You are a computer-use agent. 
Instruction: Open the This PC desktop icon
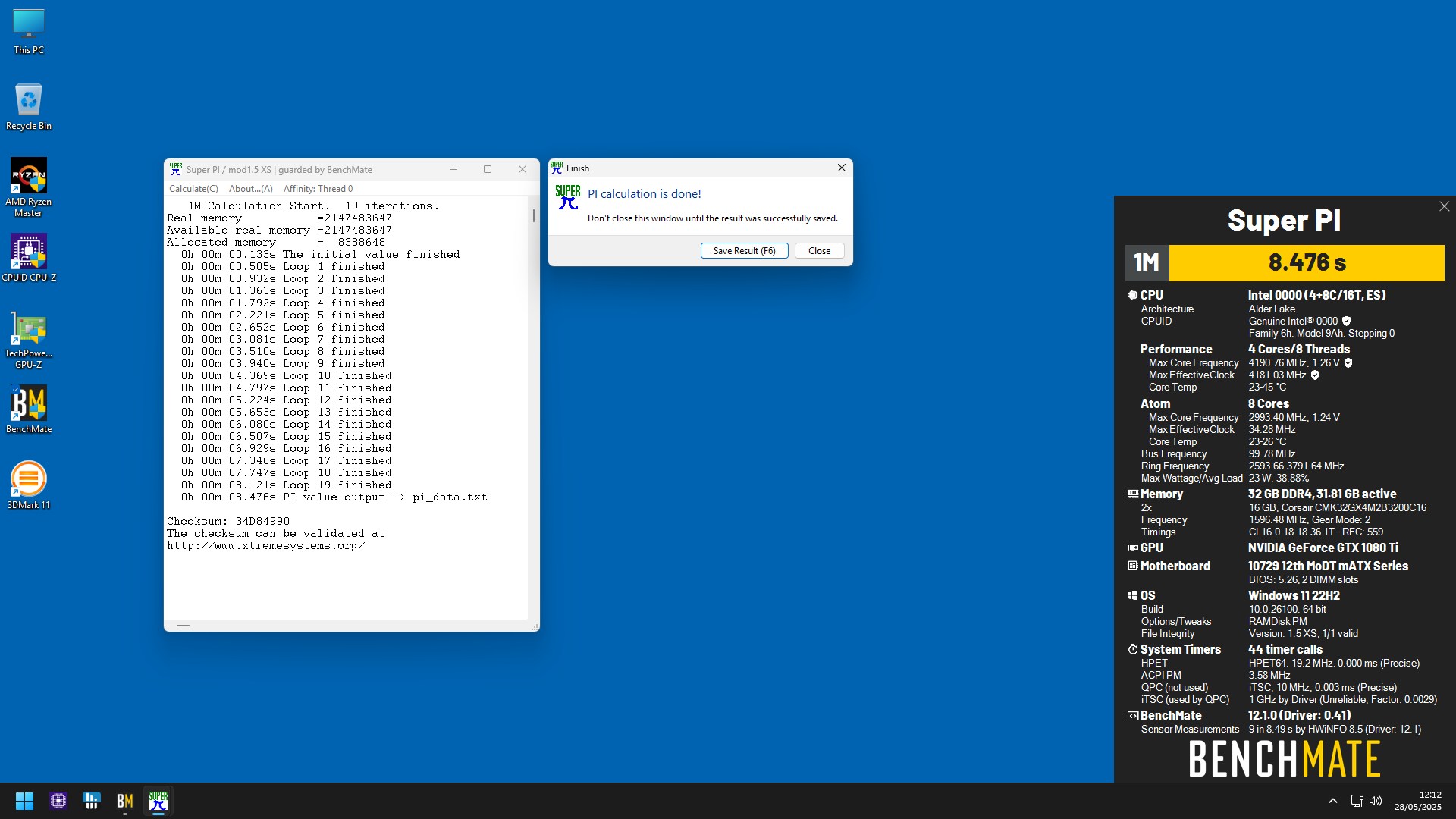pyautogui.click(x=29, y=32)
